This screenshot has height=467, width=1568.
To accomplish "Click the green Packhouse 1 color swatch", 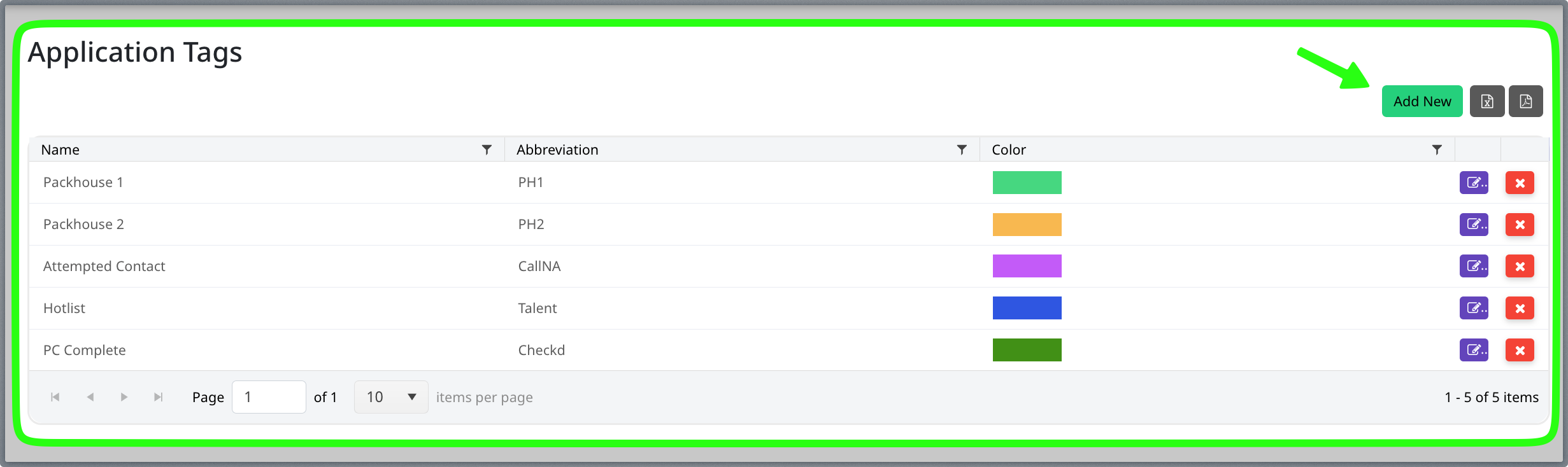I will [x=1027, y=183].
